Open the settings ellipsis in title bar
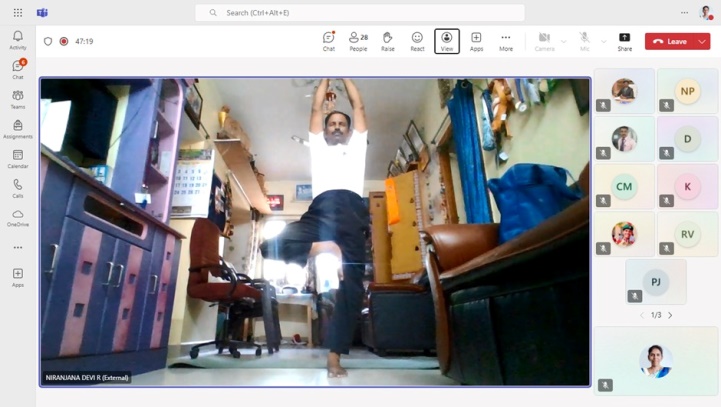The width and height of the screenshot is (721, 407). (684, 13)
